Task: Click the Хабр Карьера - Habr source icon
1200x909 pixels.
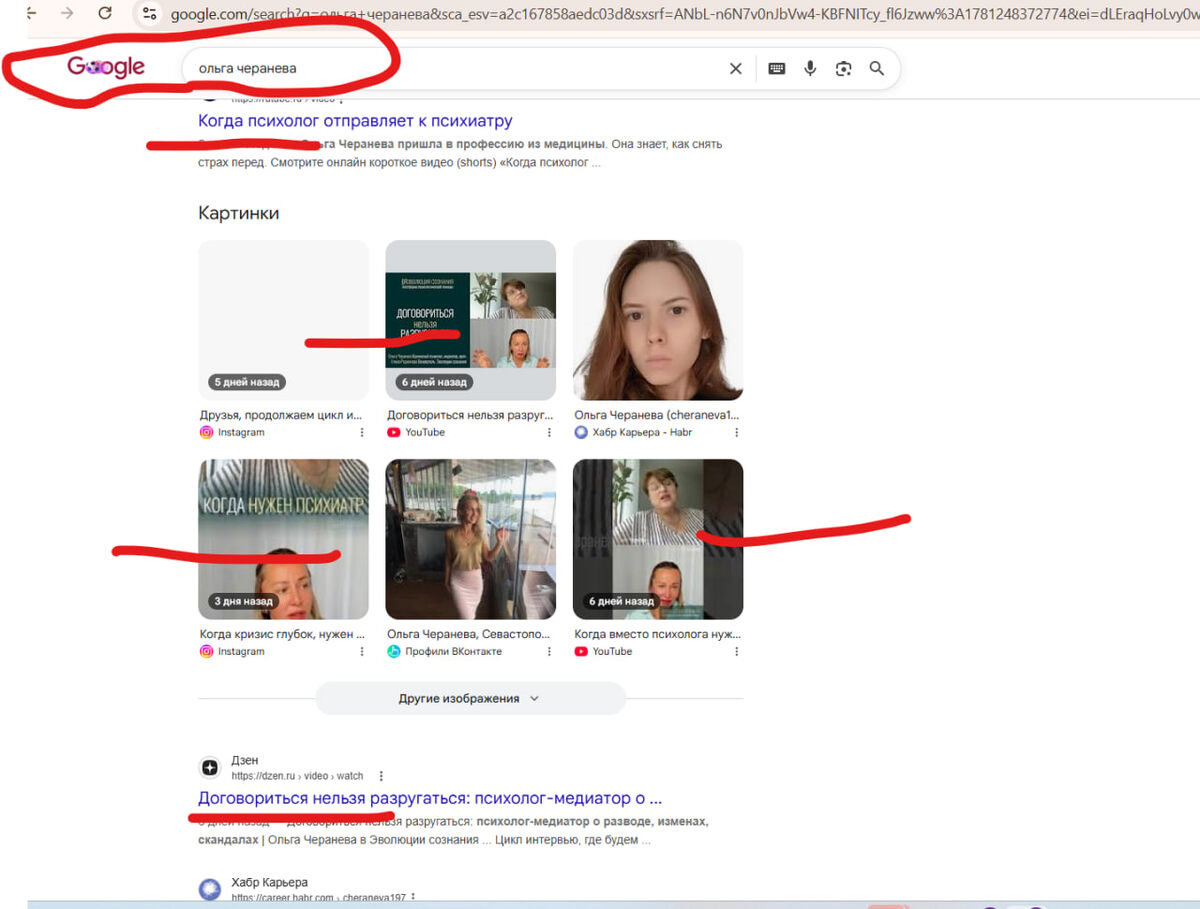Action: pyautogui.click(x=581, y=432)
